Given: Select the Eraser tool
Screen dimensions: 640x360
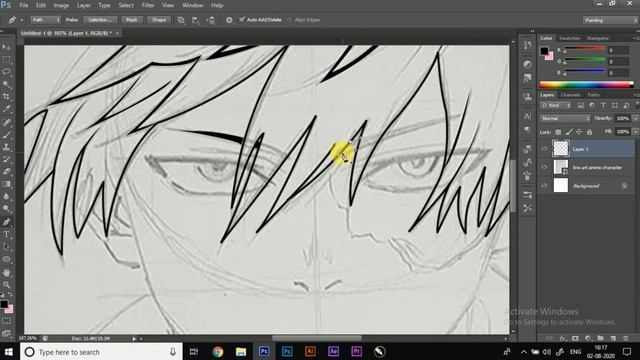Looking at the screenshot, I should point(6,171).
